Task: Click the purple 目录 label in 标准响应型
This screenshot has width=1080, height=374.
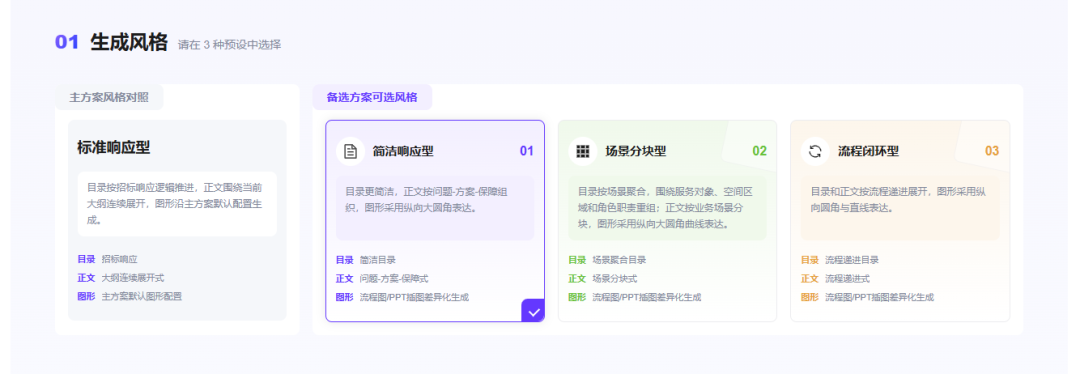Action: [86, 260]
